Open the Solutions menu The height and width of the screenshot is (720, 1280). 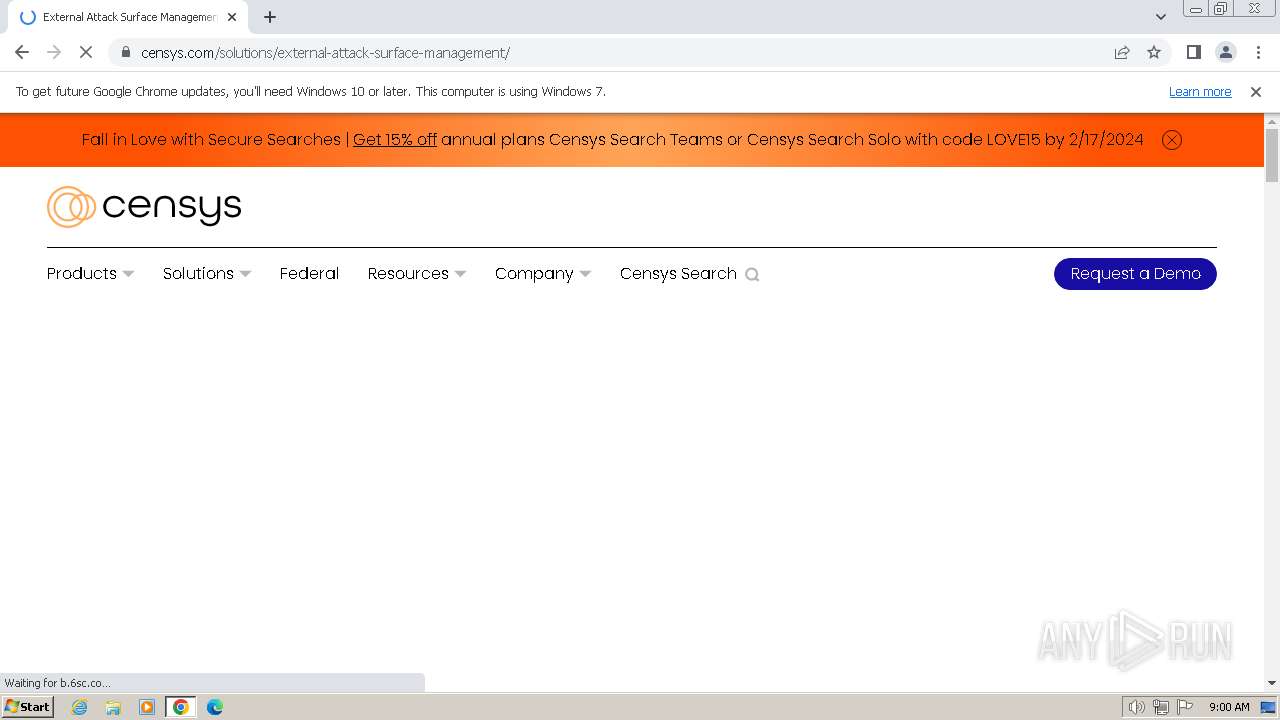[198, 273]
